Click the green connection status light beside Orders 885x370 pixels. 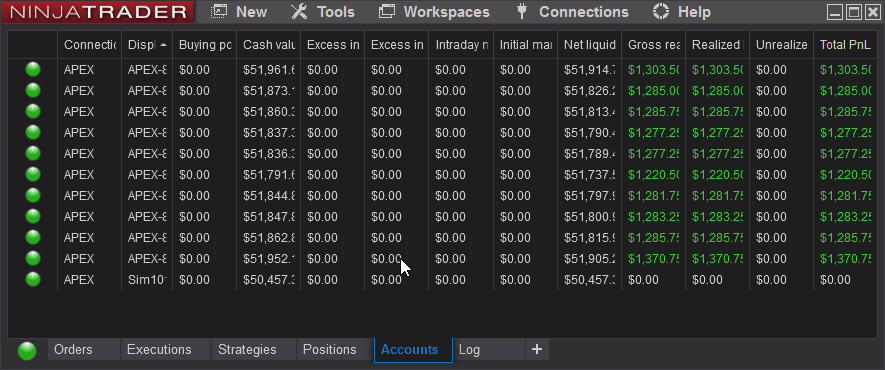tap(27, 351)
